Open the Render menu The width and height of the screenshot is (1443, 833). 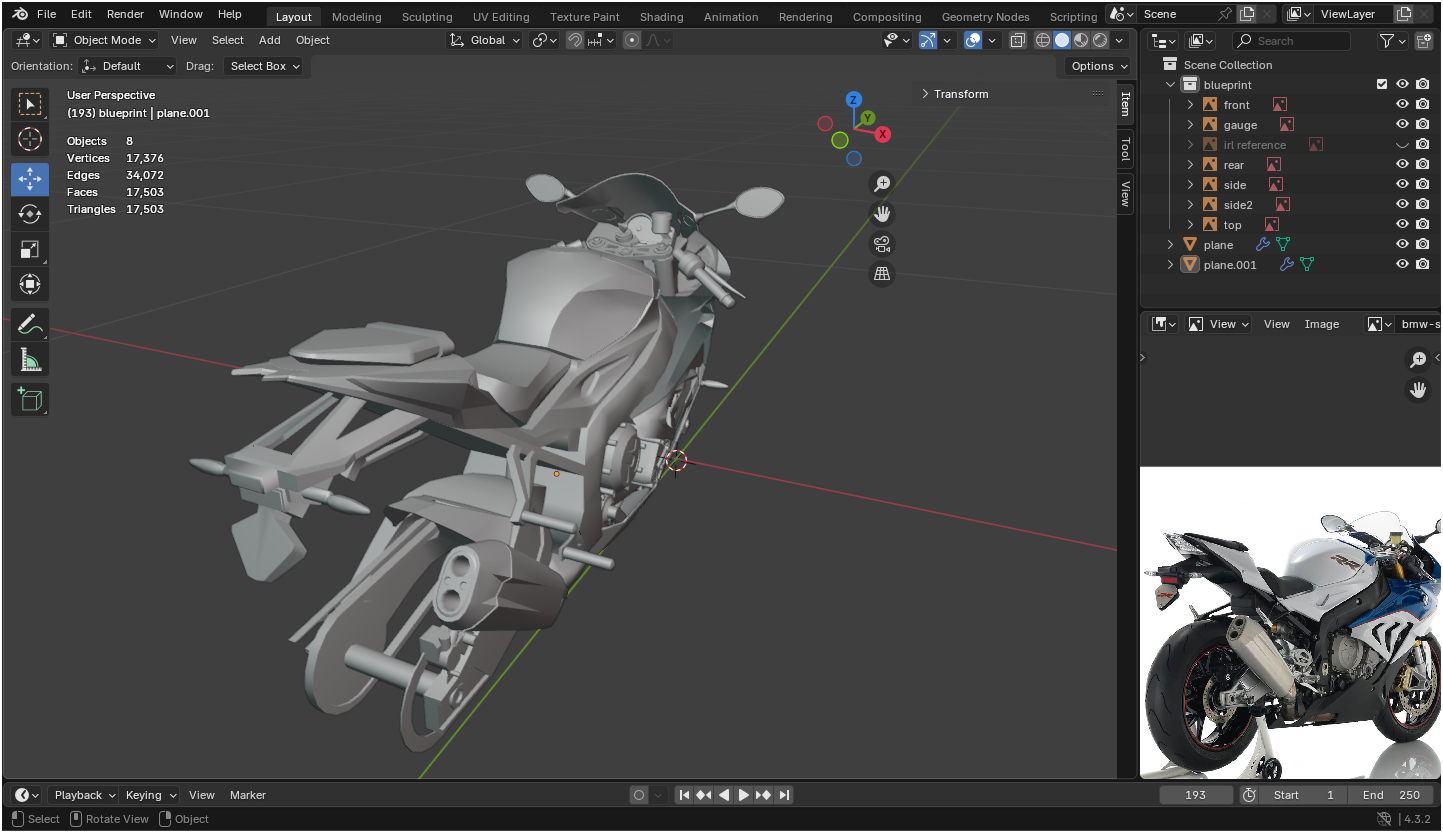pos(125,14)
